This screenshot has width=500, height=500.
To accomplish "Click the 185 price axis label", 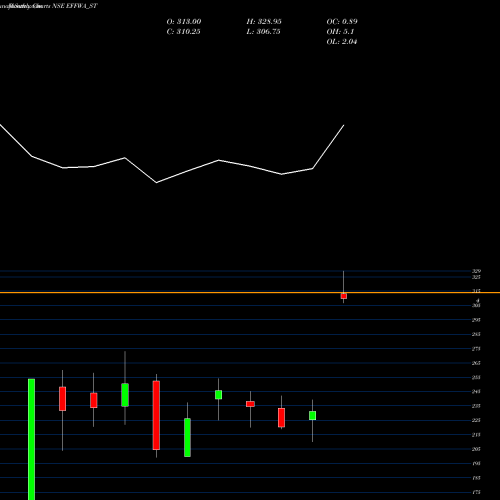I will click(476, 478).
